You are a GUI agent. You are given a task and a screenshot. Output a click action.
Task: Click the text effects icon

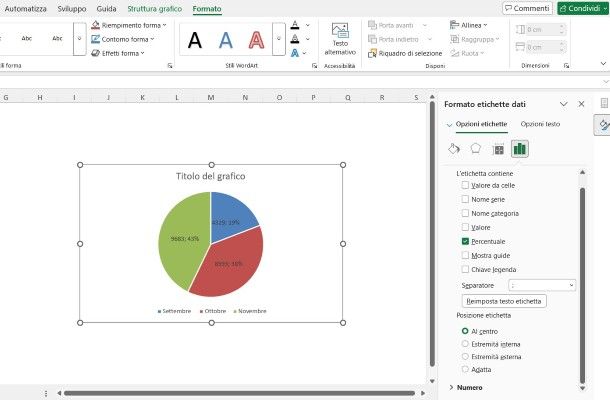pyautogui.click(x=295, y=53)
